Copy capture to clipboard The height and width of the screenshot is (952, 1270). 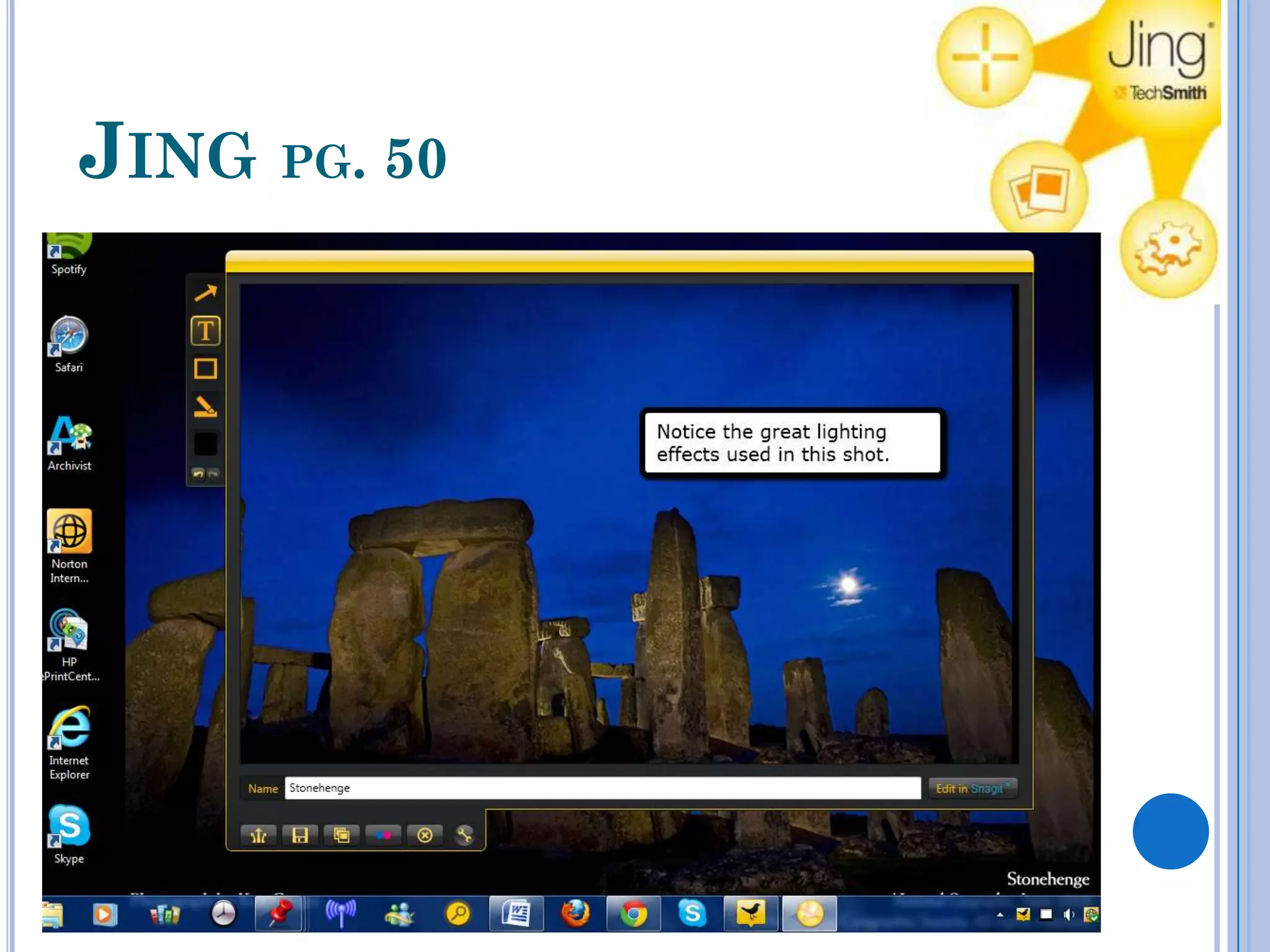[x=342, y=835]
